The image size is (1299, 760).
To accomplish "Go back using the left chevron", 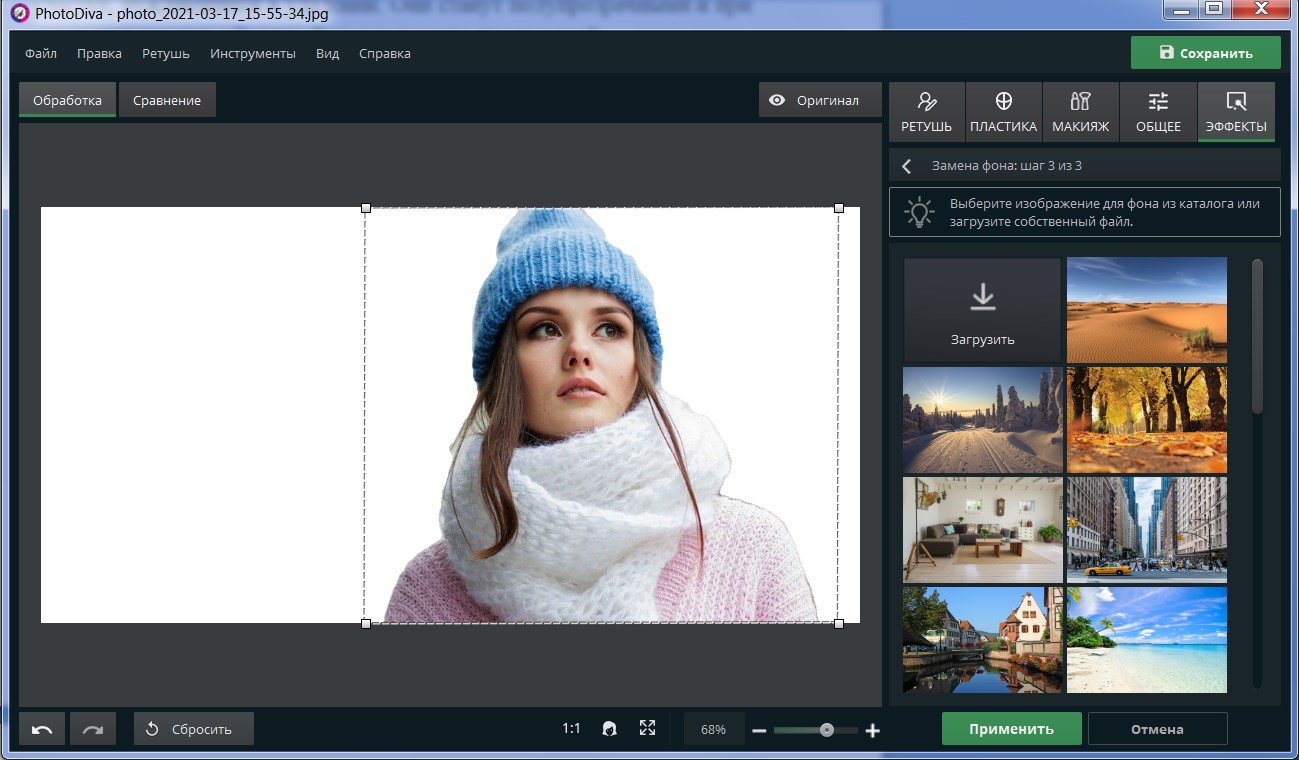I will click(907, 166).
